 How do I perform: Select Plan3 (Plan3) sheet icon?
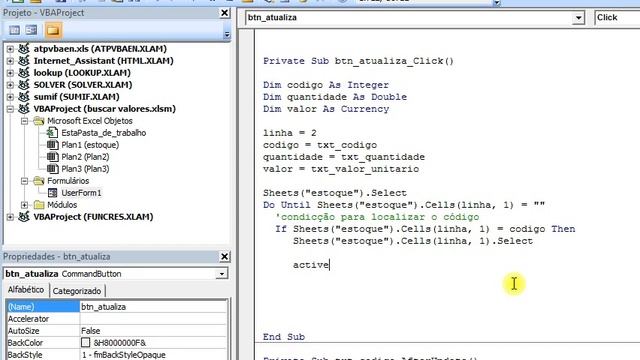pos(52,169)
